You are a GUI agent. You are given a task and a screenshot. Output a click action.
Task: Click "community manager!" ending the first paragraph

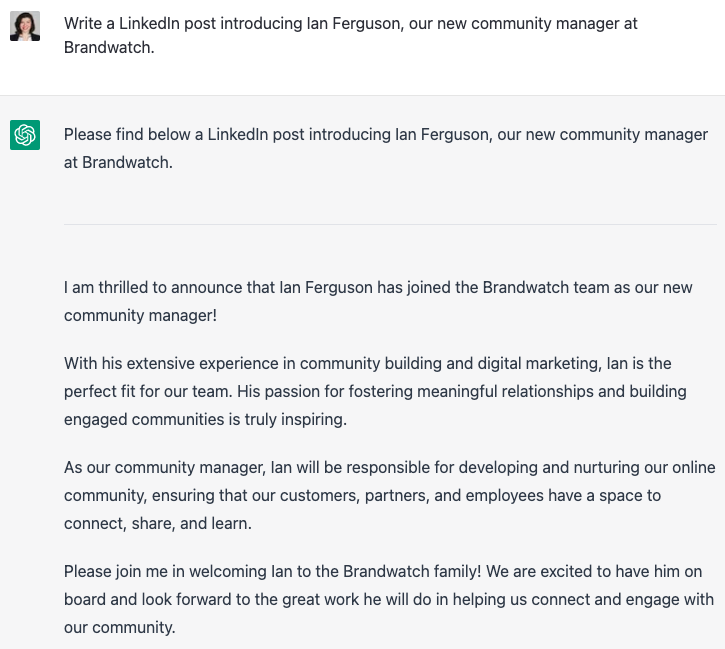pyautogui.click(x=140, y=315)
